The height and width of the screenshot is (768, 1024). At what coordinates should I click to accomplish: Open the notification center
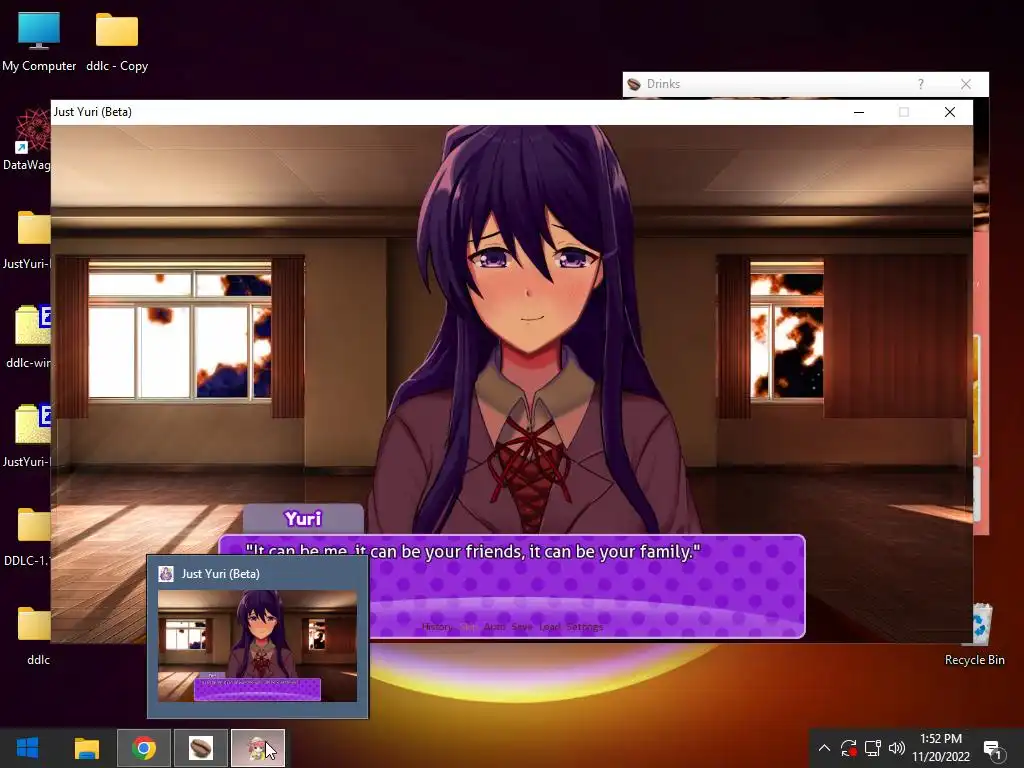click(993, 748)
